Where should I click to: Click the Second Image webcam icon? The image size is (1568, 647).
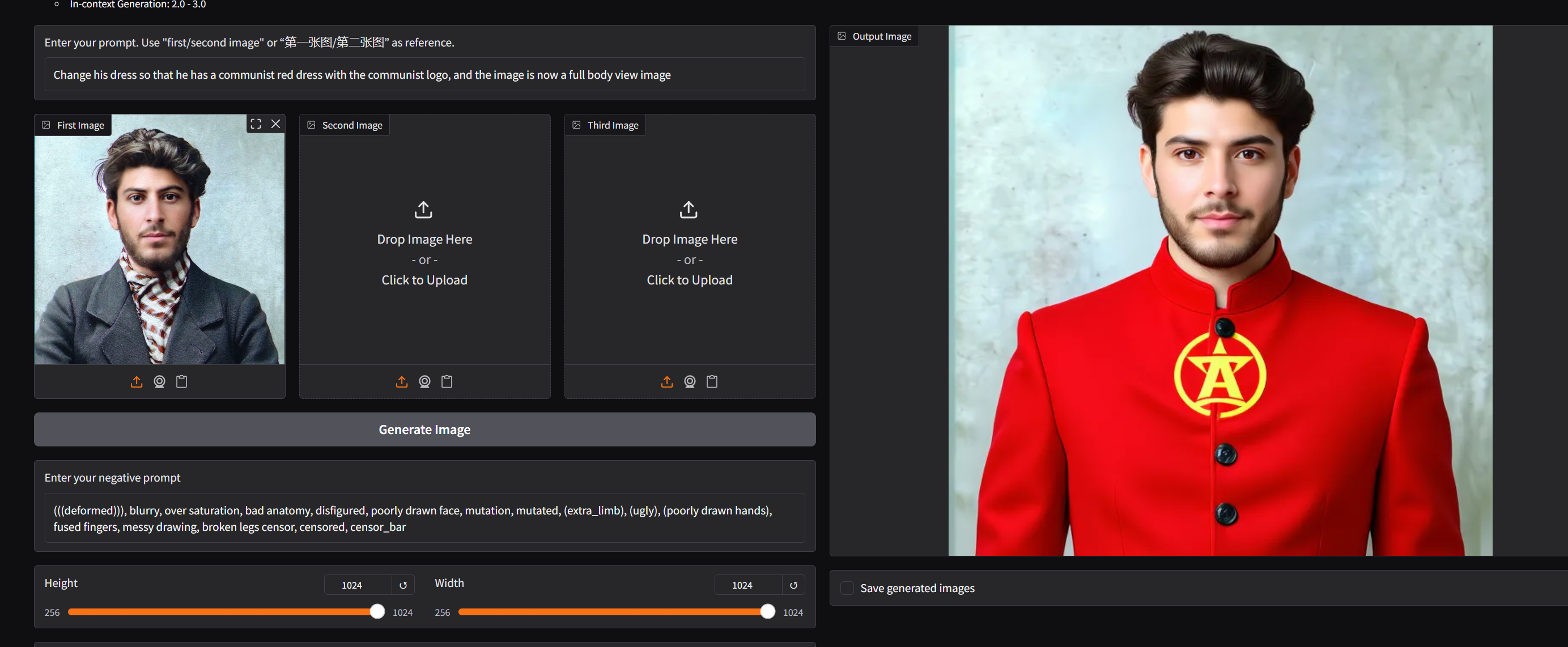click(425, 382)
